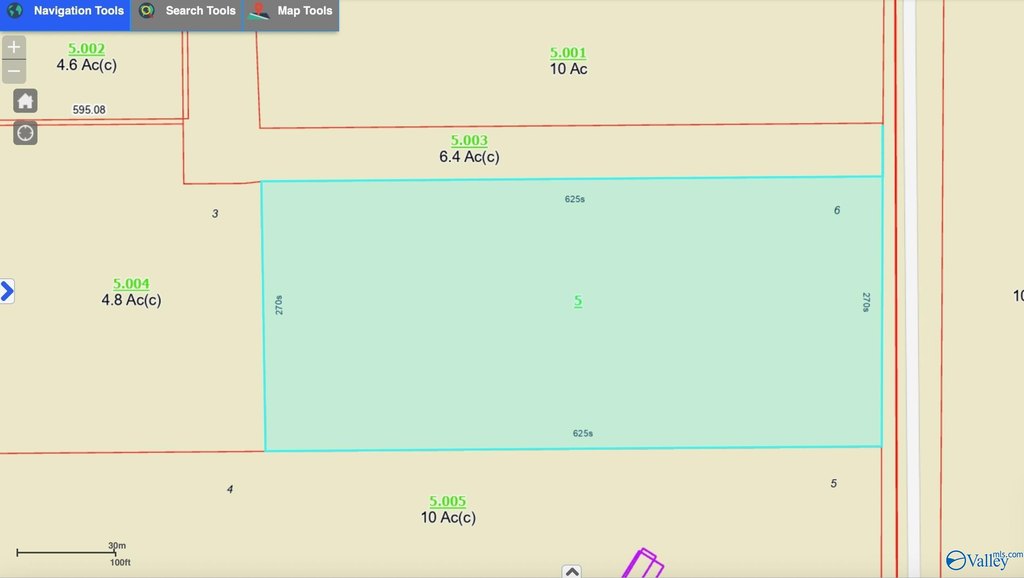Expand the left side panel arrow
The width and height of the screenshot is (1024, 578).
click(x=7, y=291)
